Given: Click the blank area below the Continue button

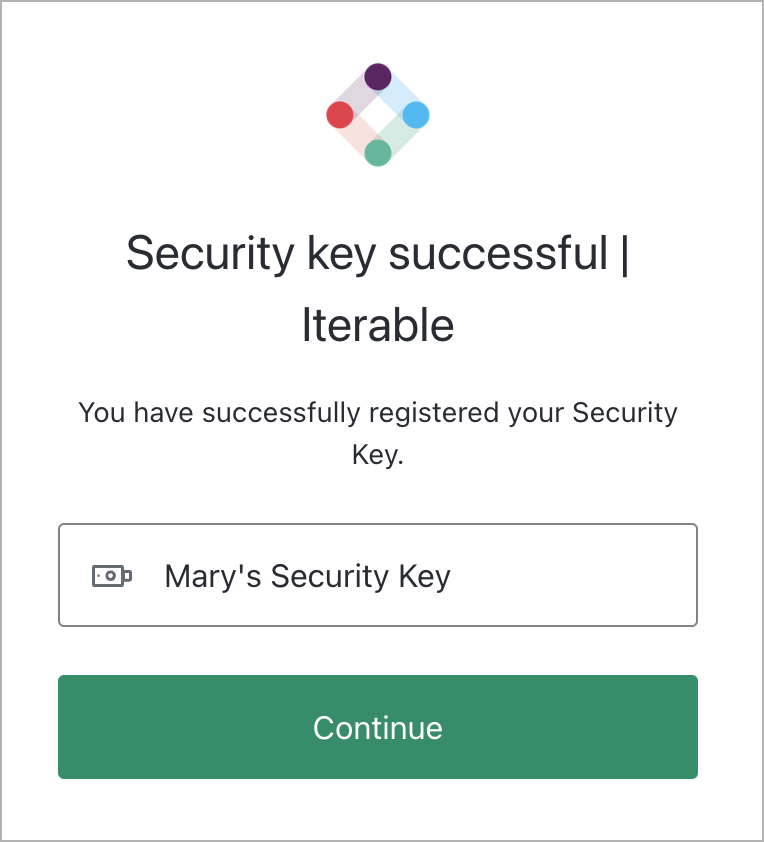Looking at the screenshot, I should coord(378,810).
